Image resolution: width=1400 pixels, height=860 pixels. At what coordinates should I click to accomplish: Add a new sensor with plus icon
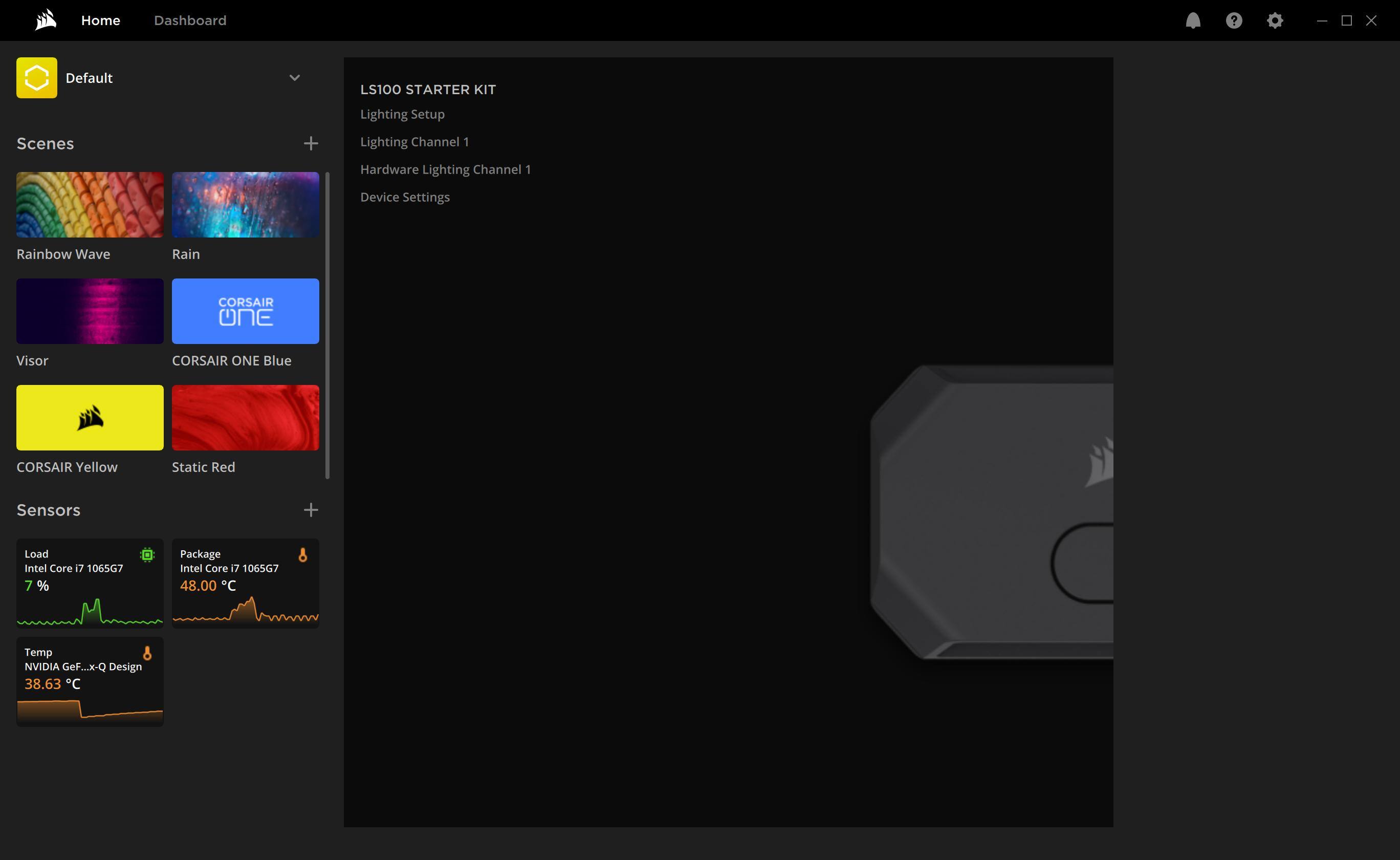[x=311, y=510]
